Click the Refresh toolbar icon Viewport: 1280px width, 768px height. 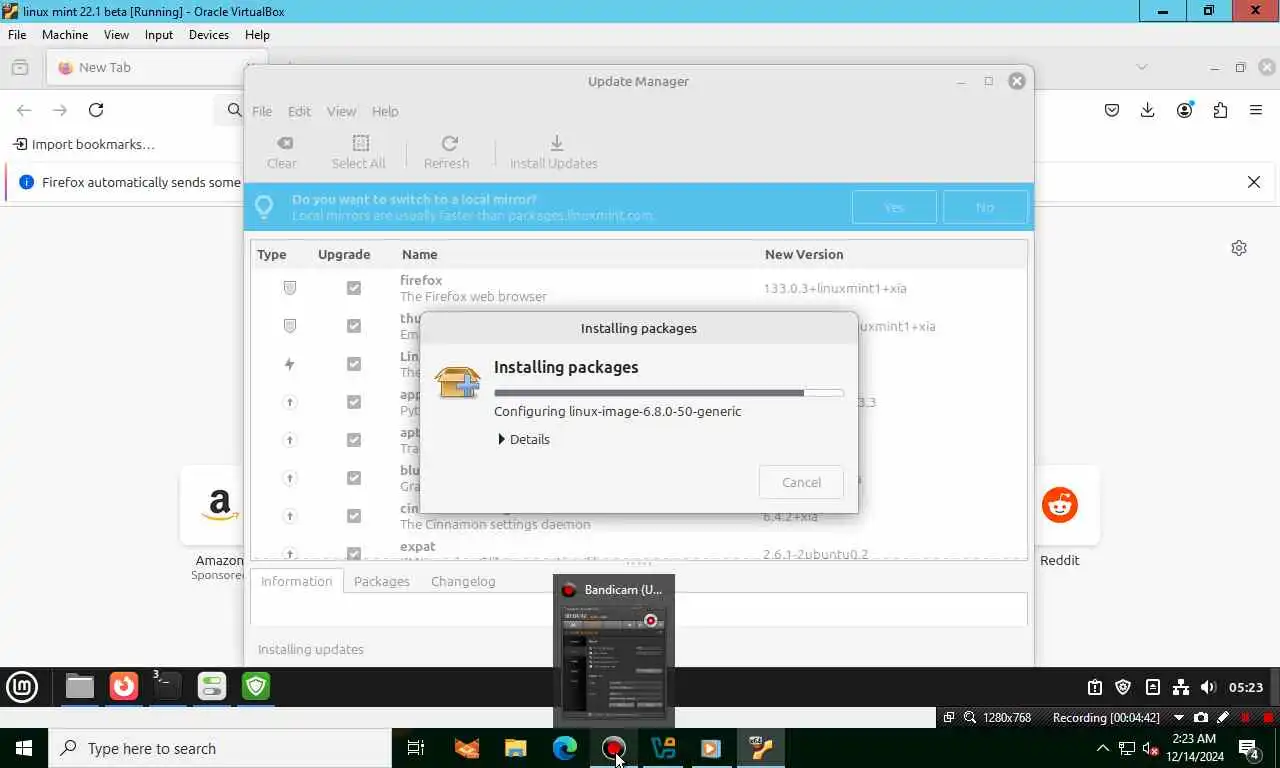(x=446, y=152)
